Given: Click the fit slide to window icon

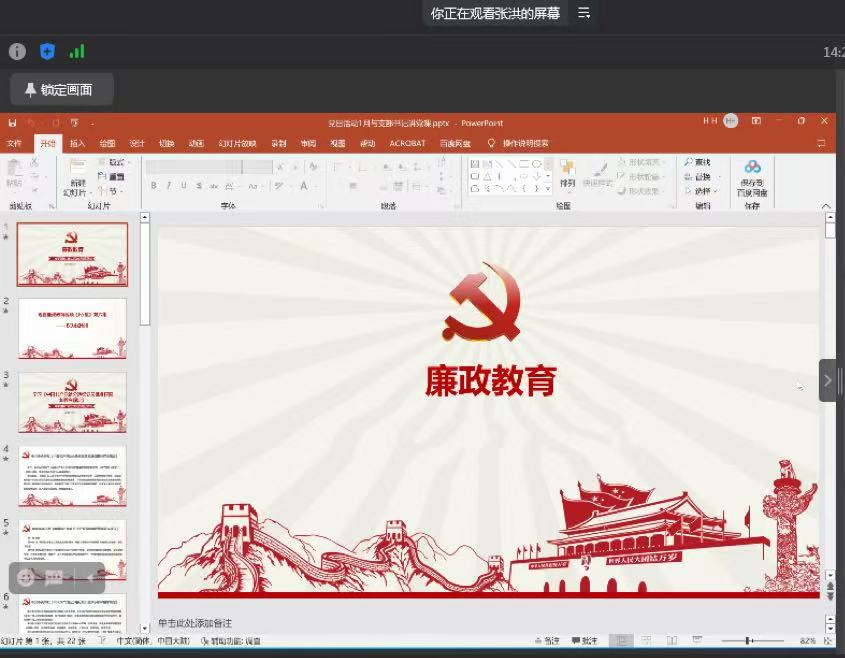Looking at the screenshot, I should 828,641.
